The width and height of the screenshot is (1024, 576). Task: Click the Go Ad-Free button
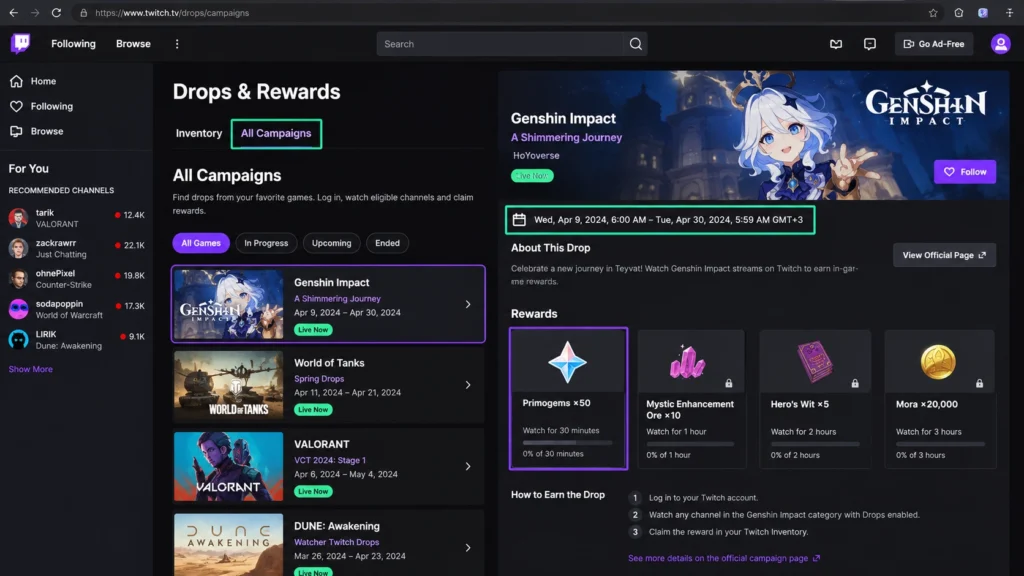tap(934, 44)
